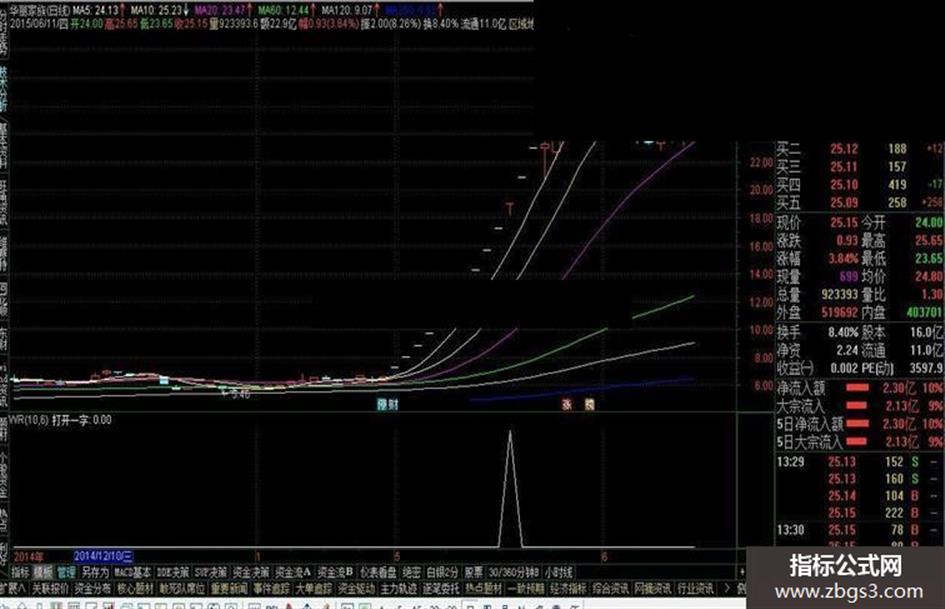This screenshot has width=945, height=609.
Task: Open the 逐笔委托 tab
Action: click(x=441, y=588)
